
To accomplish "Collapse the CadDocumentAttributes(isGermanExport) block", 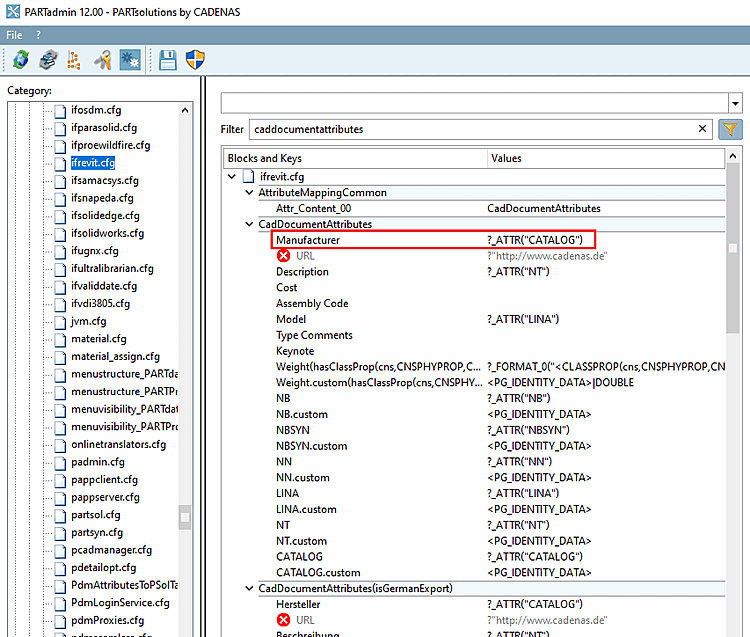I will point(248,589).
